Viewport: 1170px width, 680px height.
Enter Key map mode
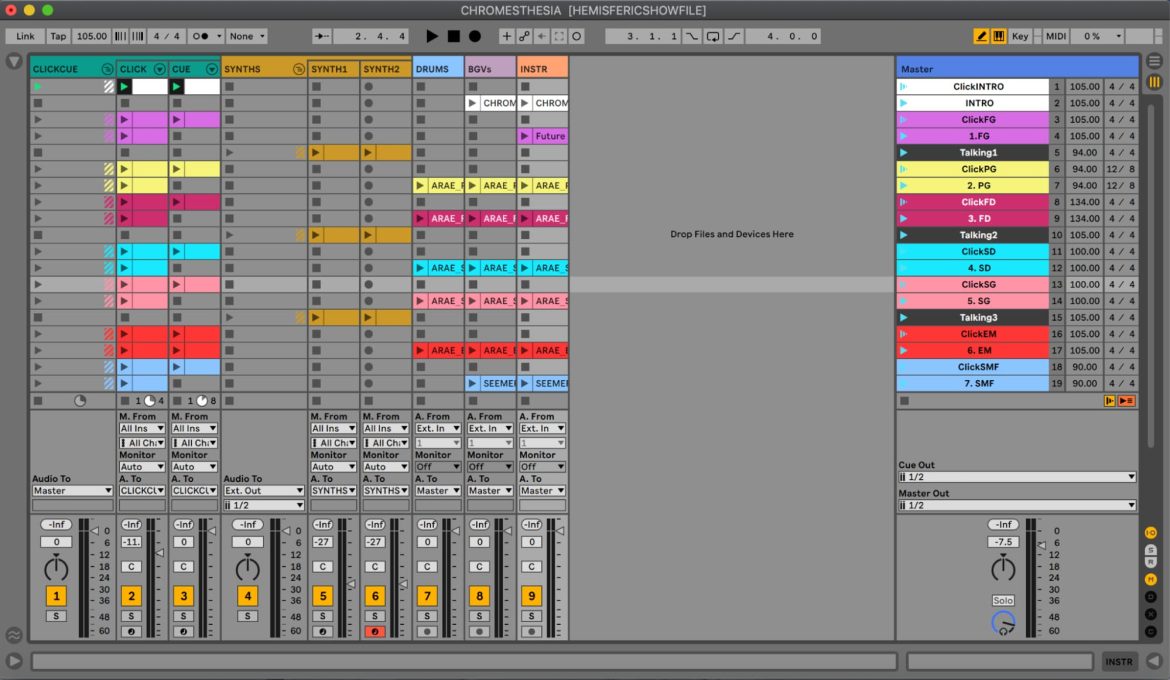[1019, 35]
